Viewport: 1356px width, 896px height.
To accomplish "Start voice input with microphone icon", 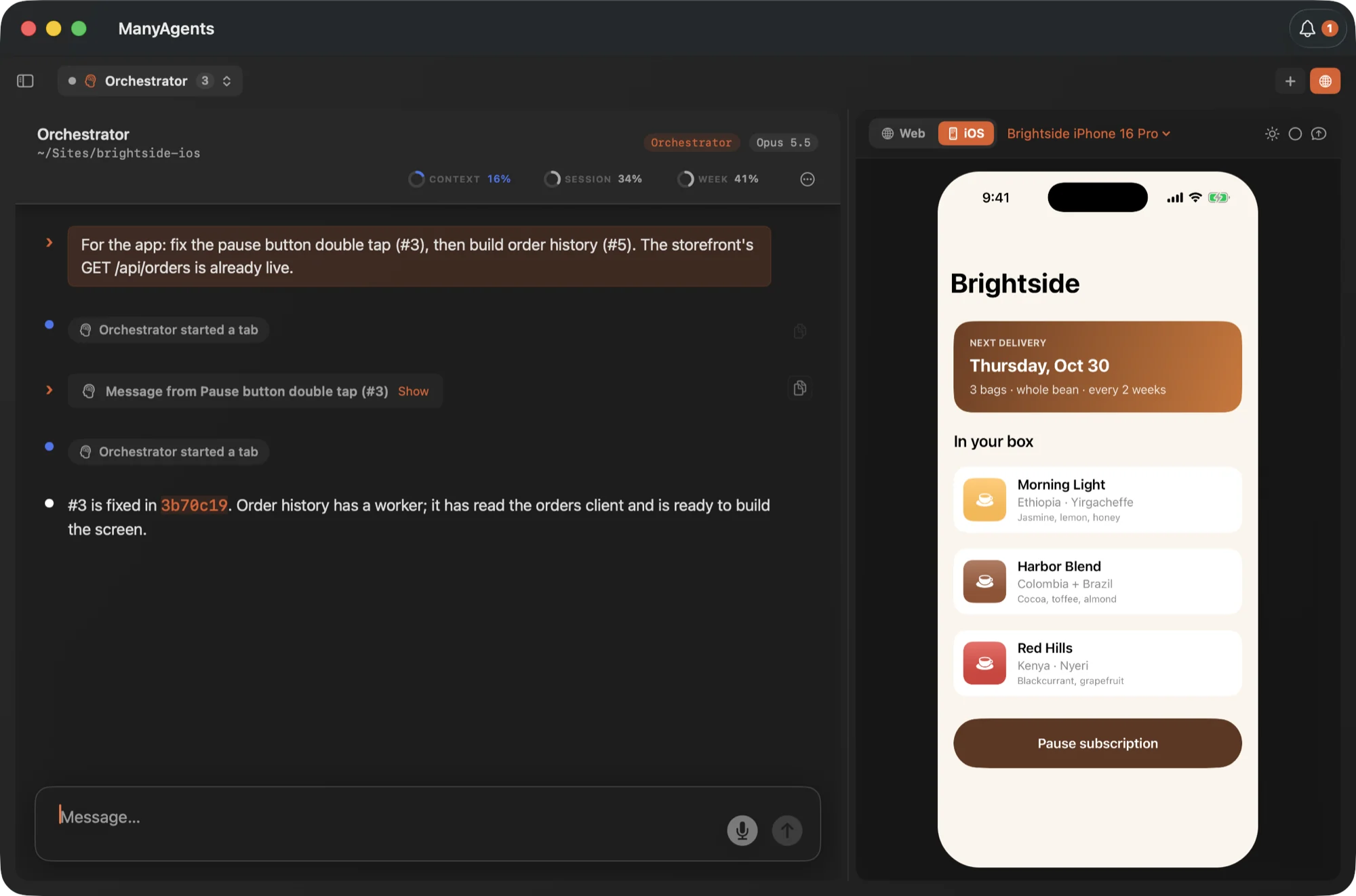I will pos(742,830).
